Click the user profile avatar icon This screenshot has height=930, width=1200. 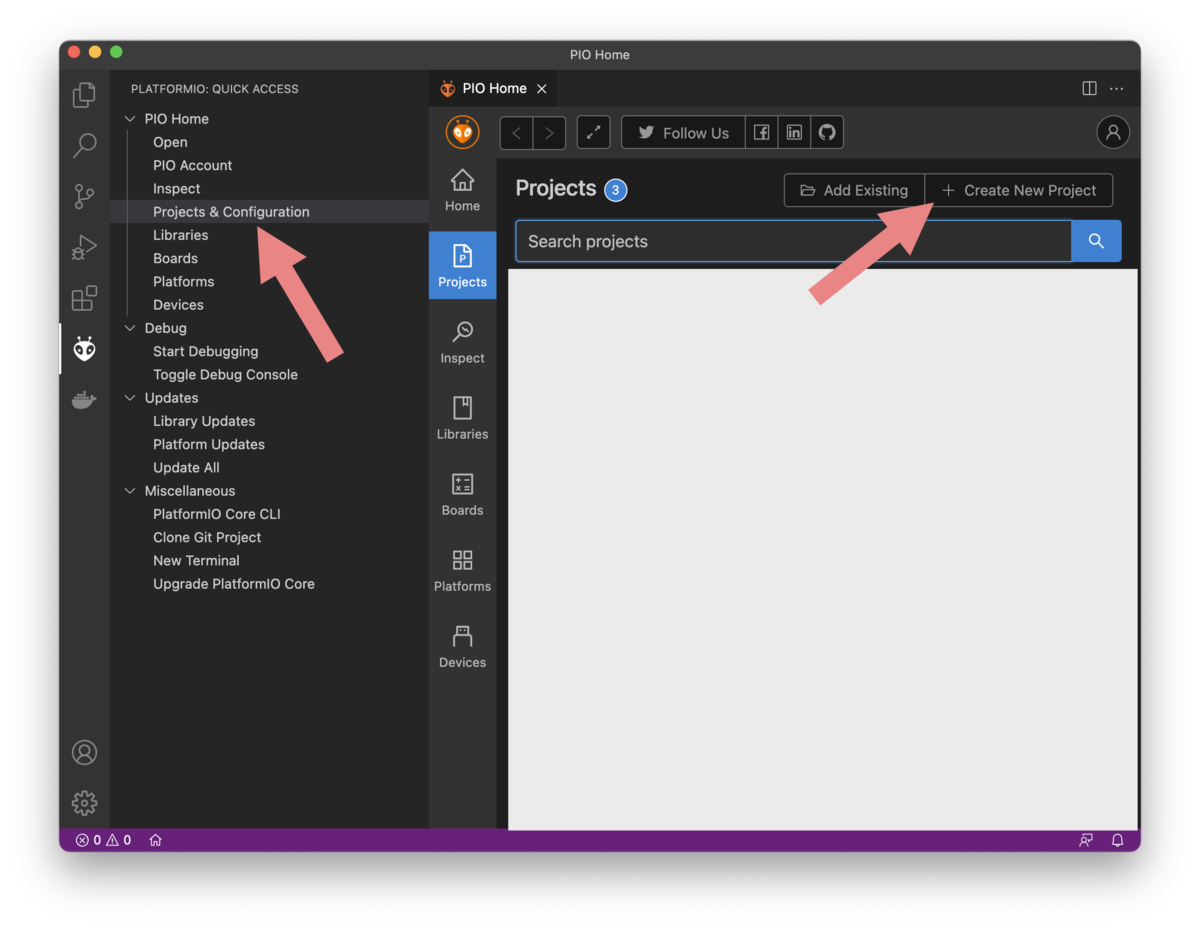click(1113, 132)
